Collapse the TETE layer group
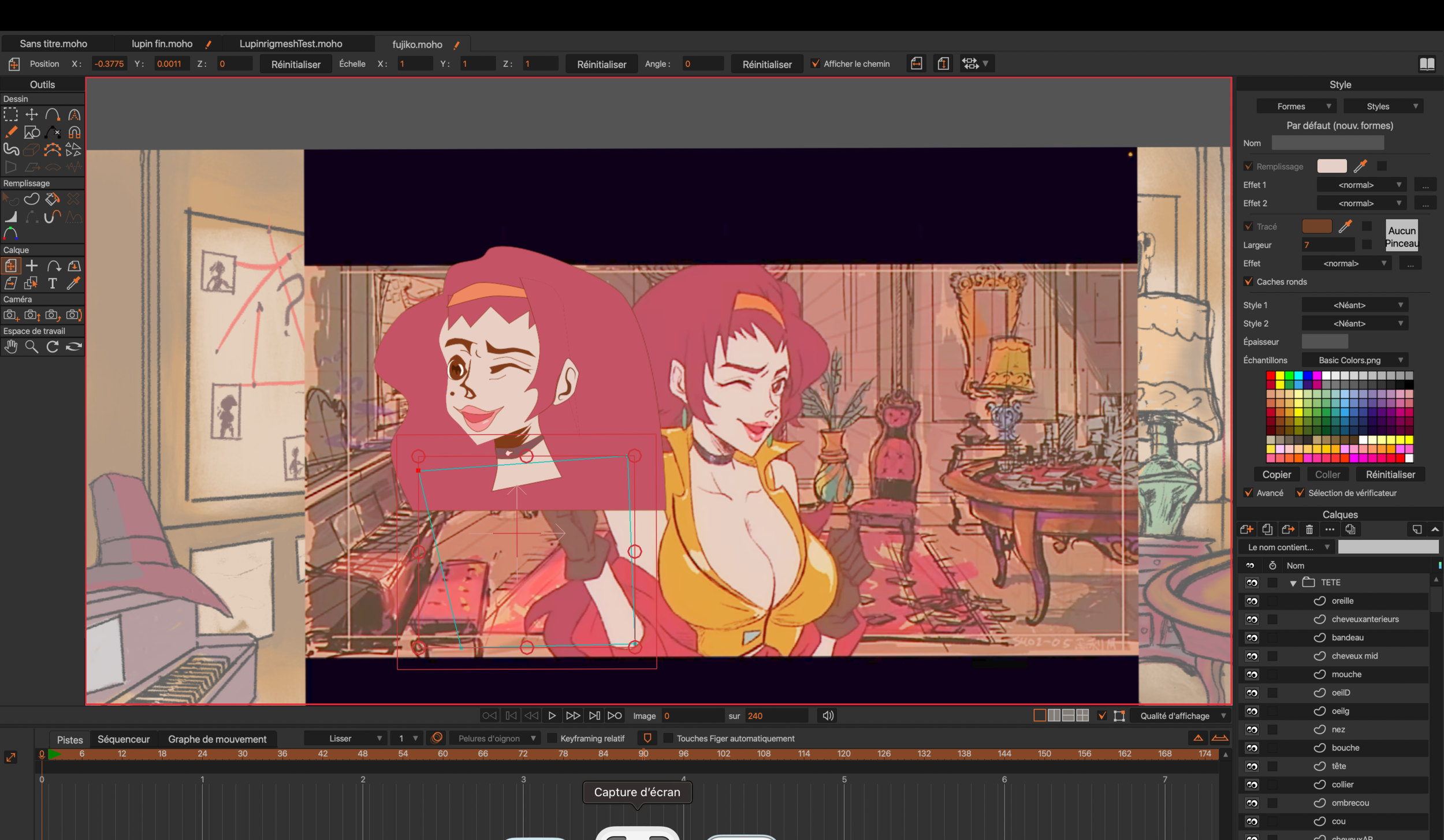This screenshot has width=1444, height=840. point(1293,583)
